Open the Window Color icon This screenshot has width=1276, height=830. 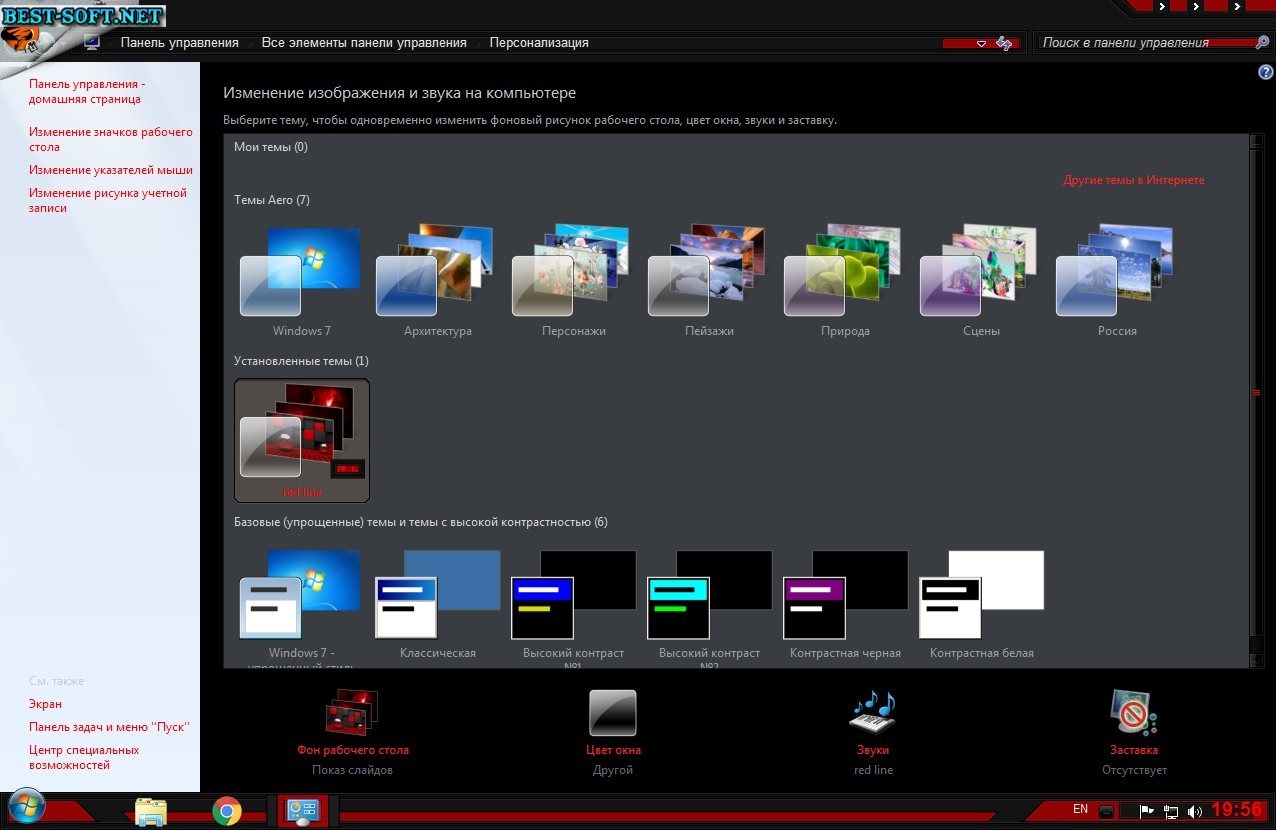(x=613, y=713)
